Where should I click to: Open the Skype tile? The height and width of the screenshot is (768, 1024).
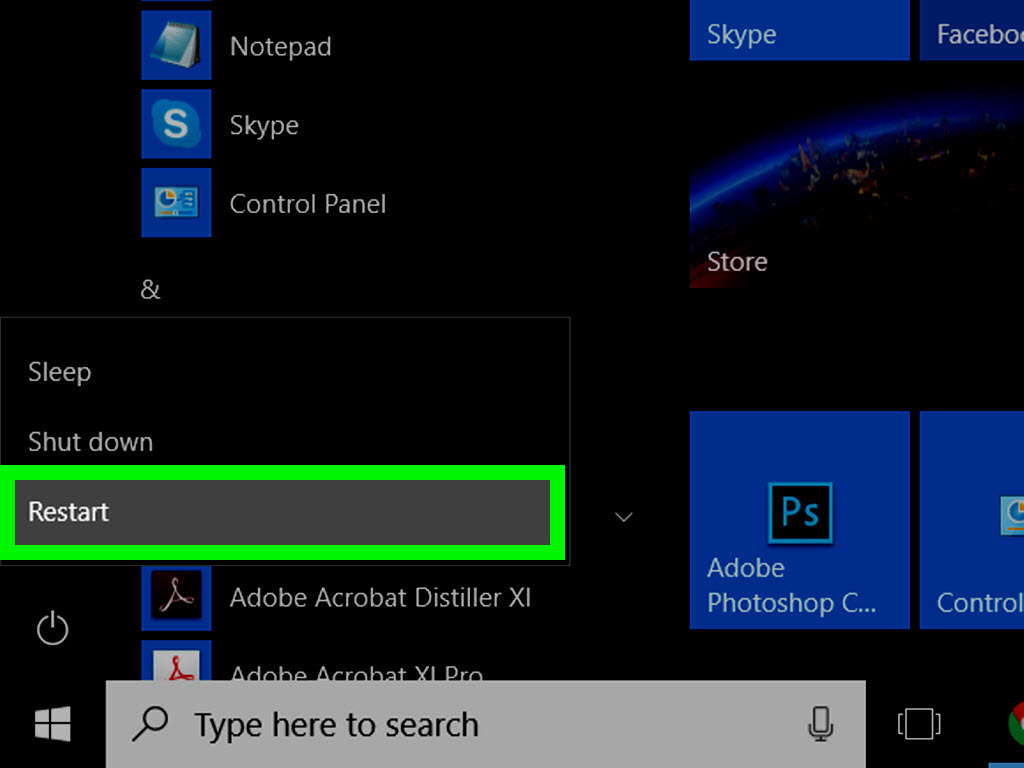point(799,30)
